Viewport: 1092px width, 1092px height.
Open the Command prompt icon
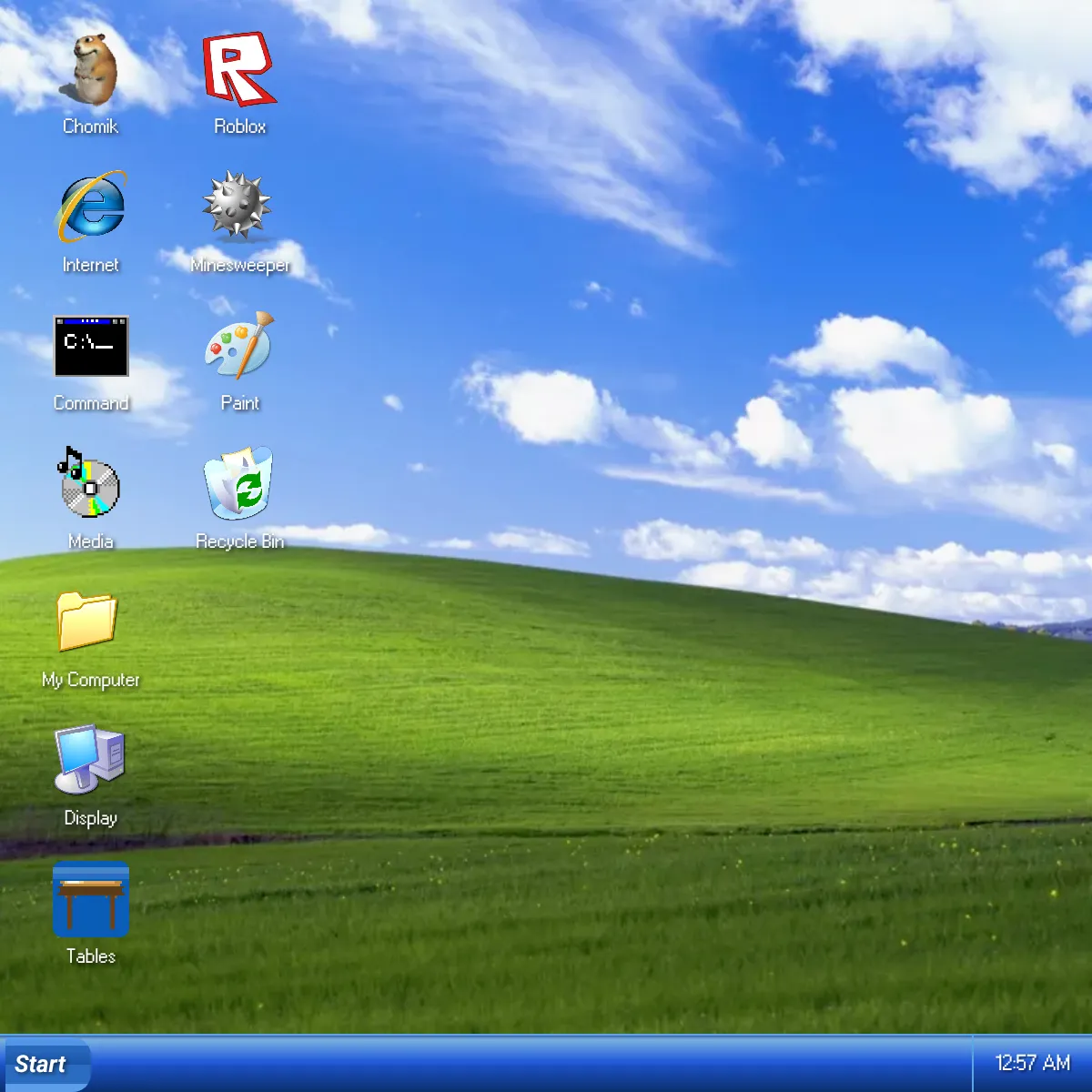point(91,347)
